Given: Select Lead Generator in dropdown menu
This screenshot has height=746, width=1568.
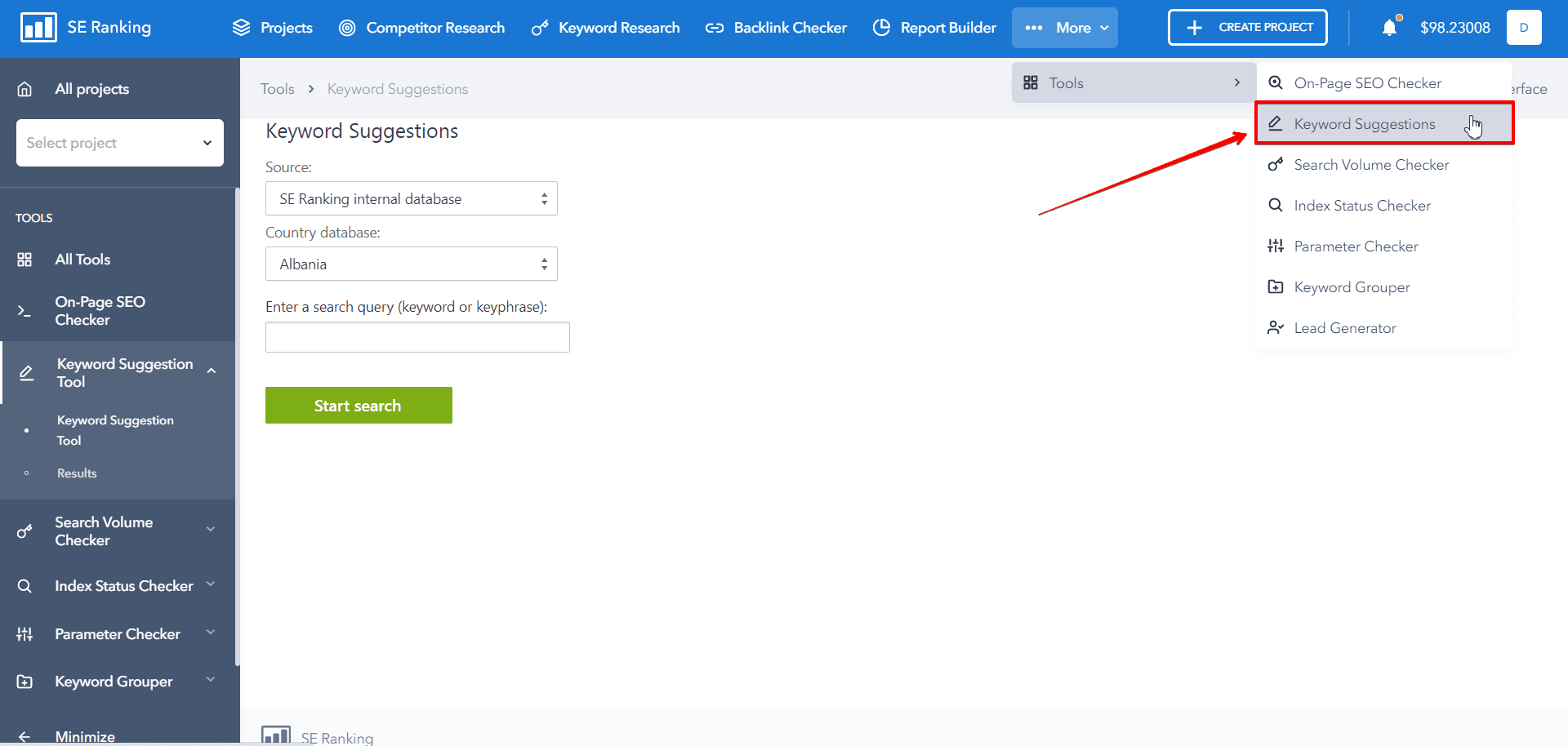Looking at the screenshot, I should [x=1384, y=327].
